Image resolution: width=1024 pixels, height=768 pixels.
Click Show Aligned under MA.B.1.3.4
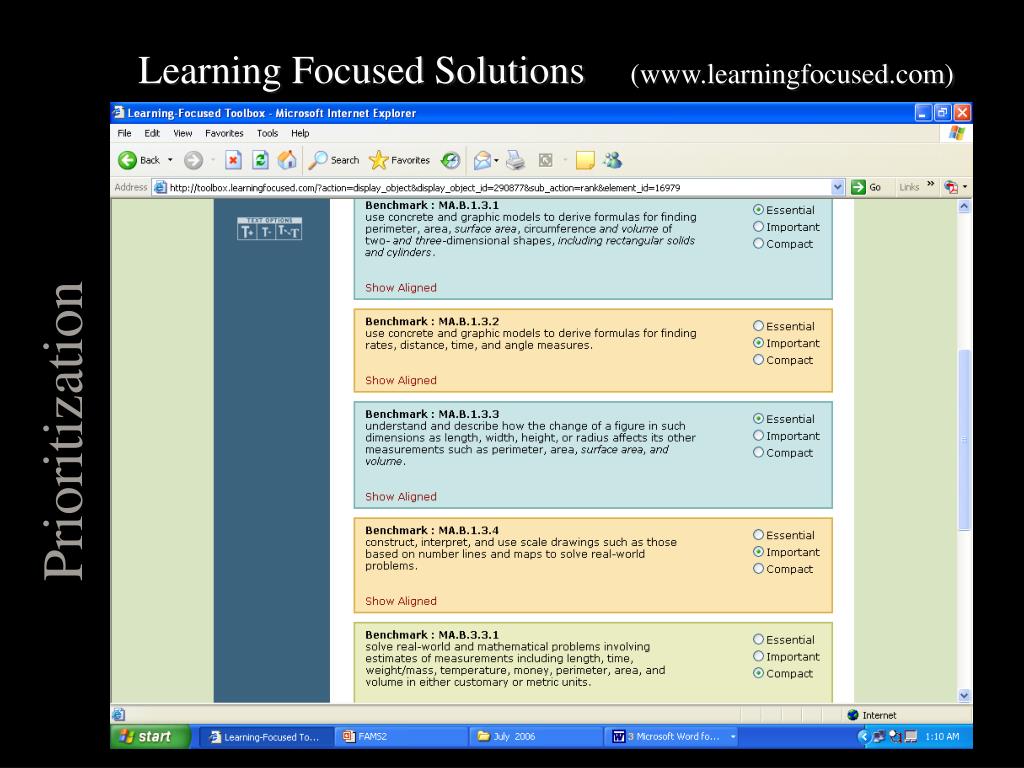[x=400, y=601]
